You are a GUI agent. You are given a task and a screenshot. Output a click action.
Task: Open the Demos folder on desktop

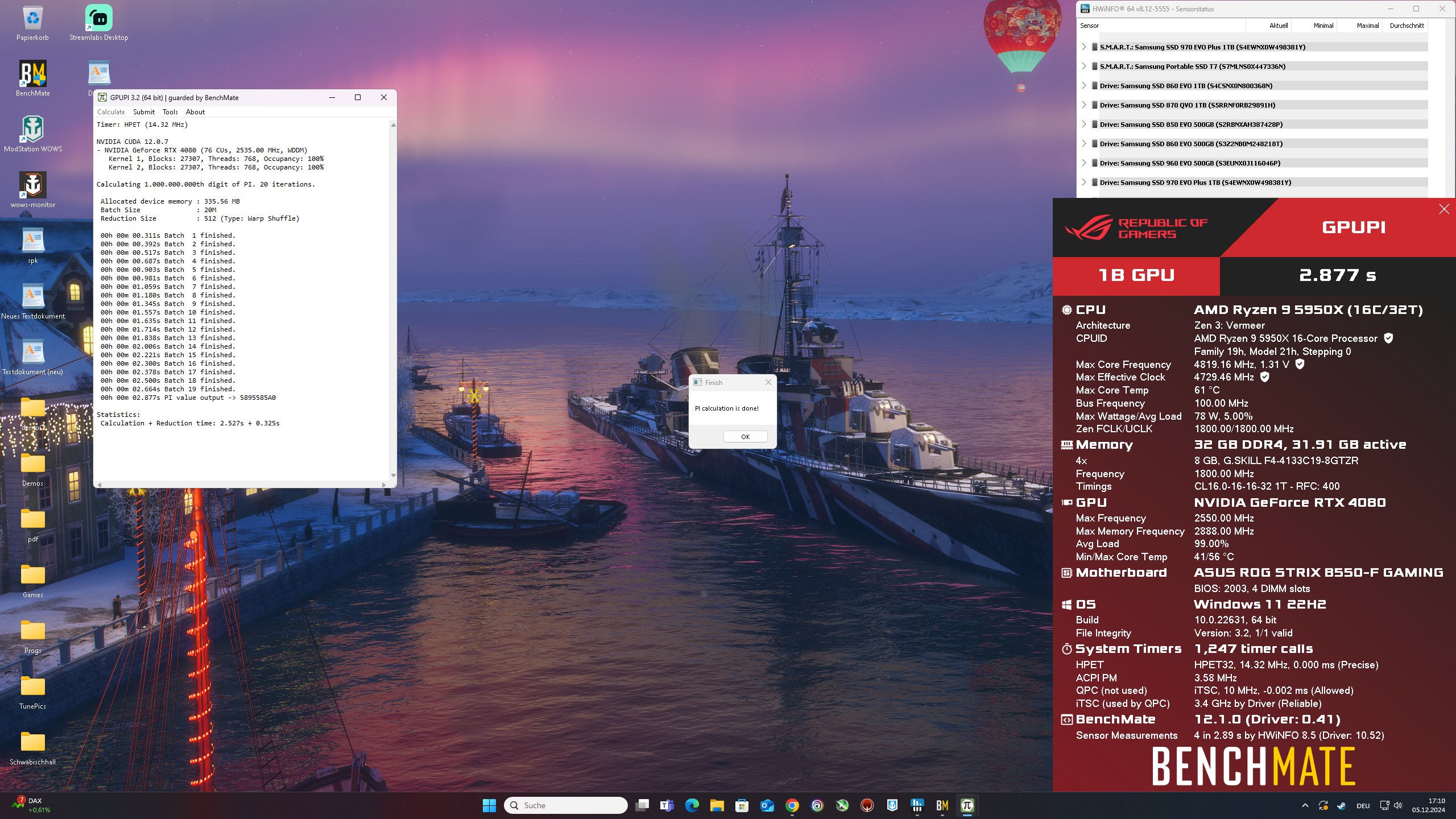pos(32,469)
